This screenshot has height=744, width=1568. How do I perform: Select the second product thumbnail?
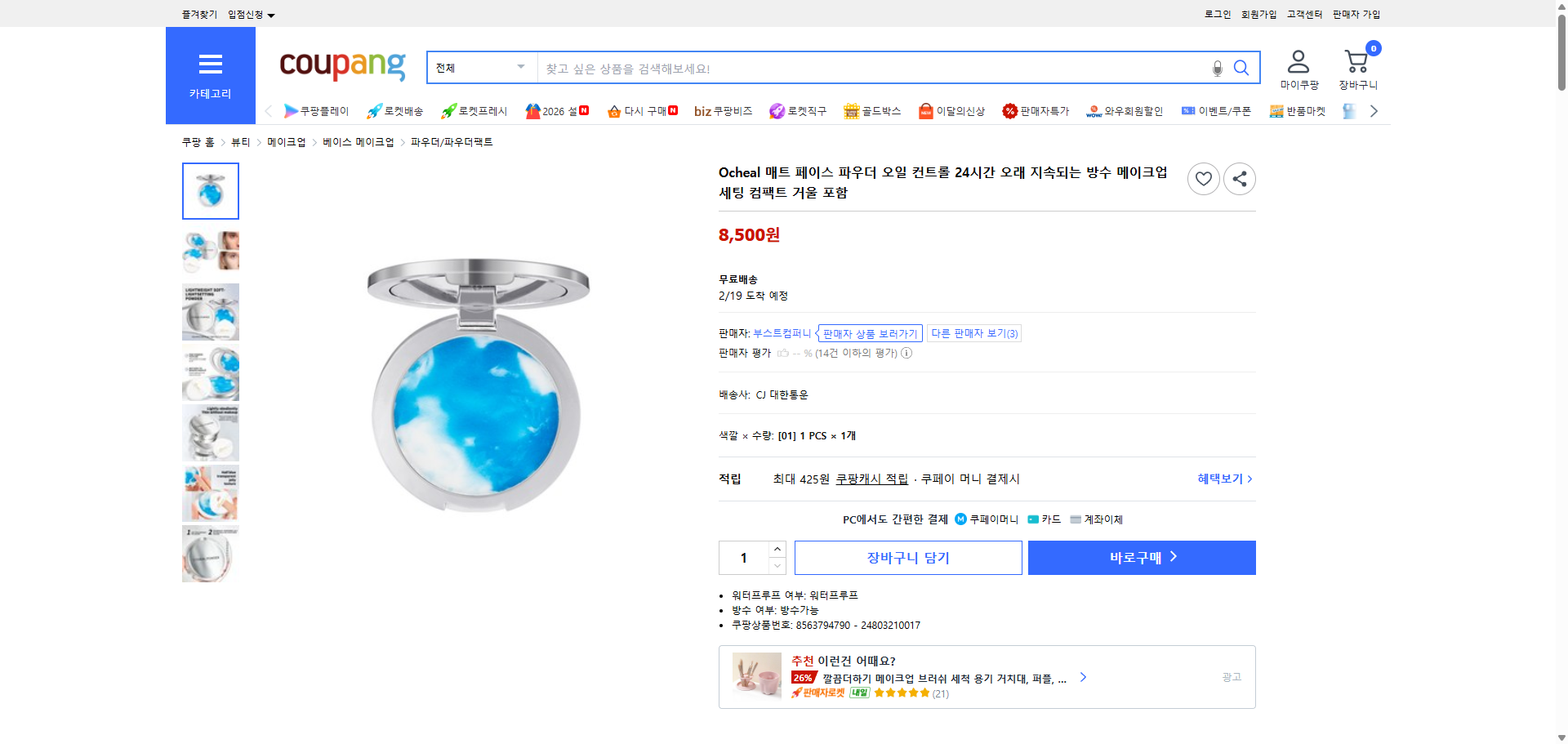[210, 251]
